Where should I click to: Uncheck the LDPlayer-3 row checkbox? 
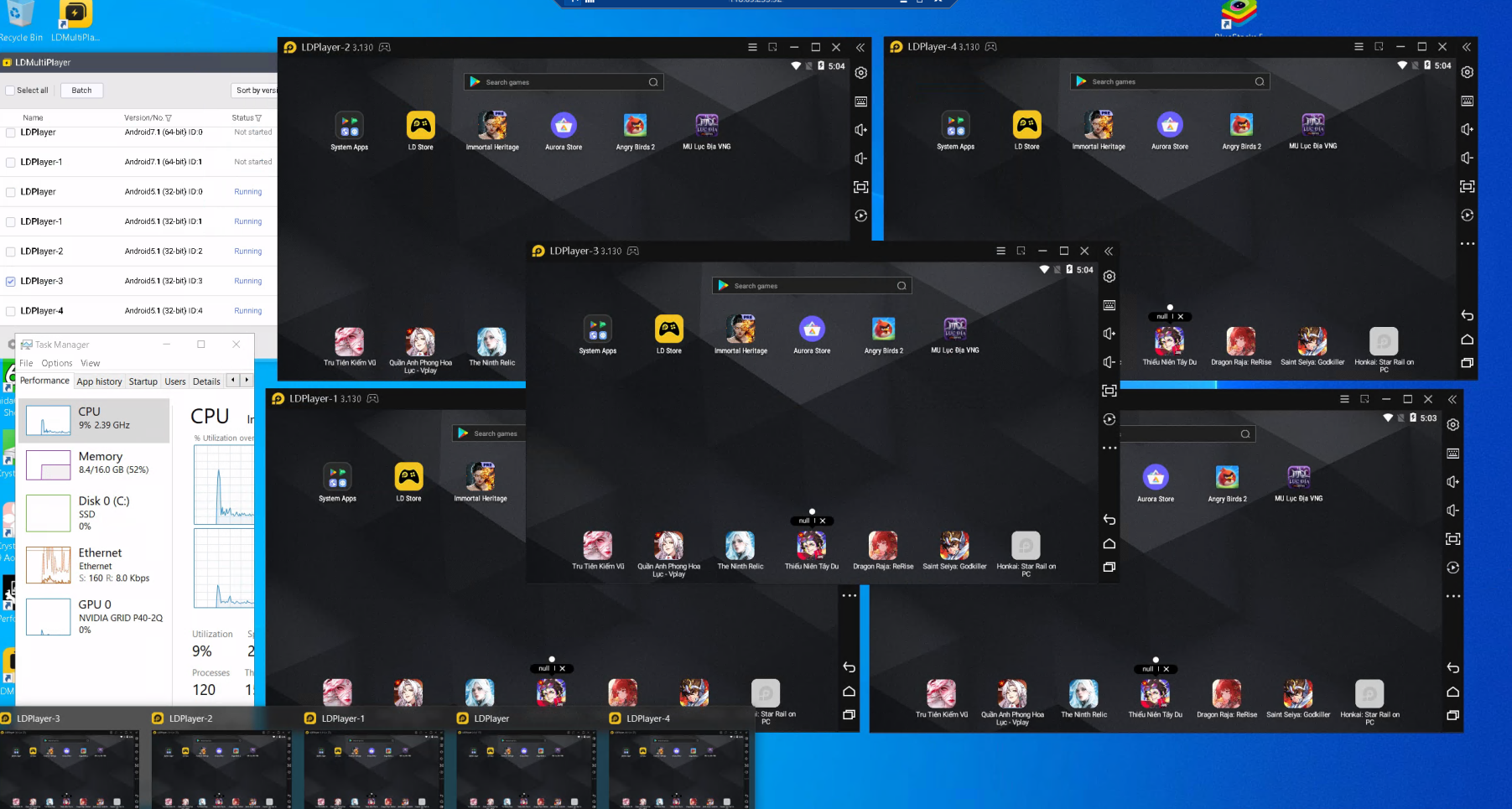[x=10, y=282]
